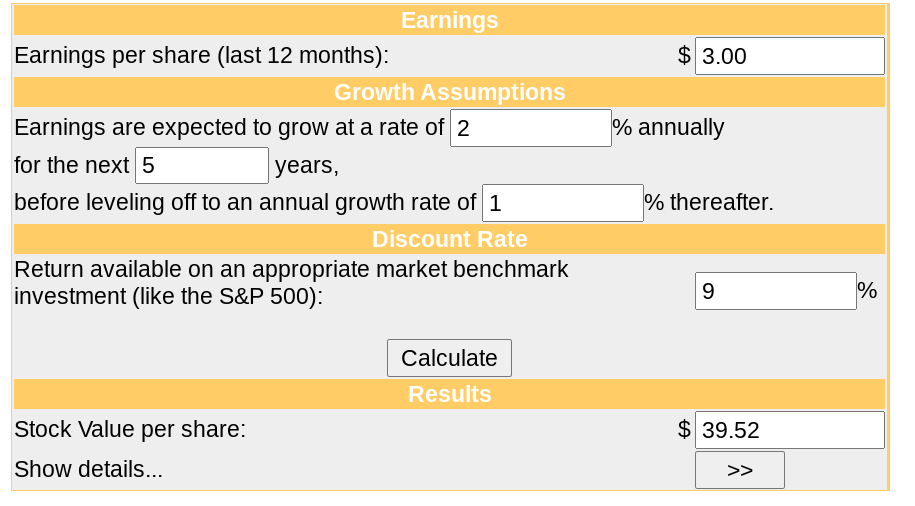Click the '% annually' text
915x506 pixels.
coord(668,127)
